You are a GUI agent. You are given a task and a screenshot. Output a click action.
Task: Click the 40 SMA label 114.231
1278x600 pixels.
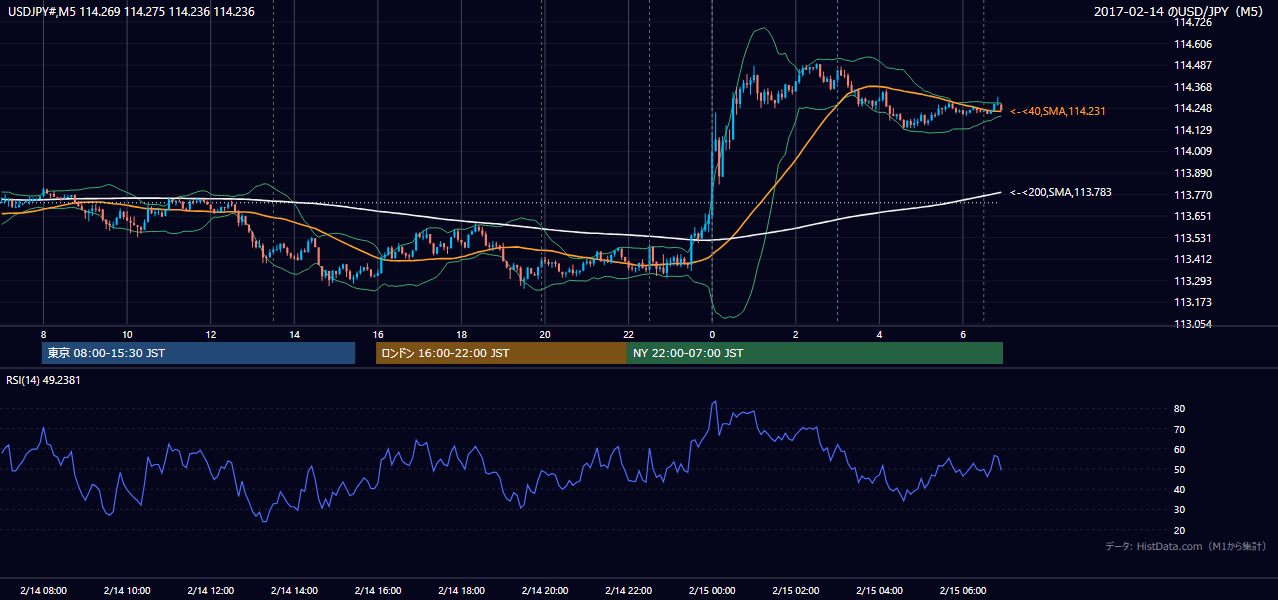tap(1058, 111)
